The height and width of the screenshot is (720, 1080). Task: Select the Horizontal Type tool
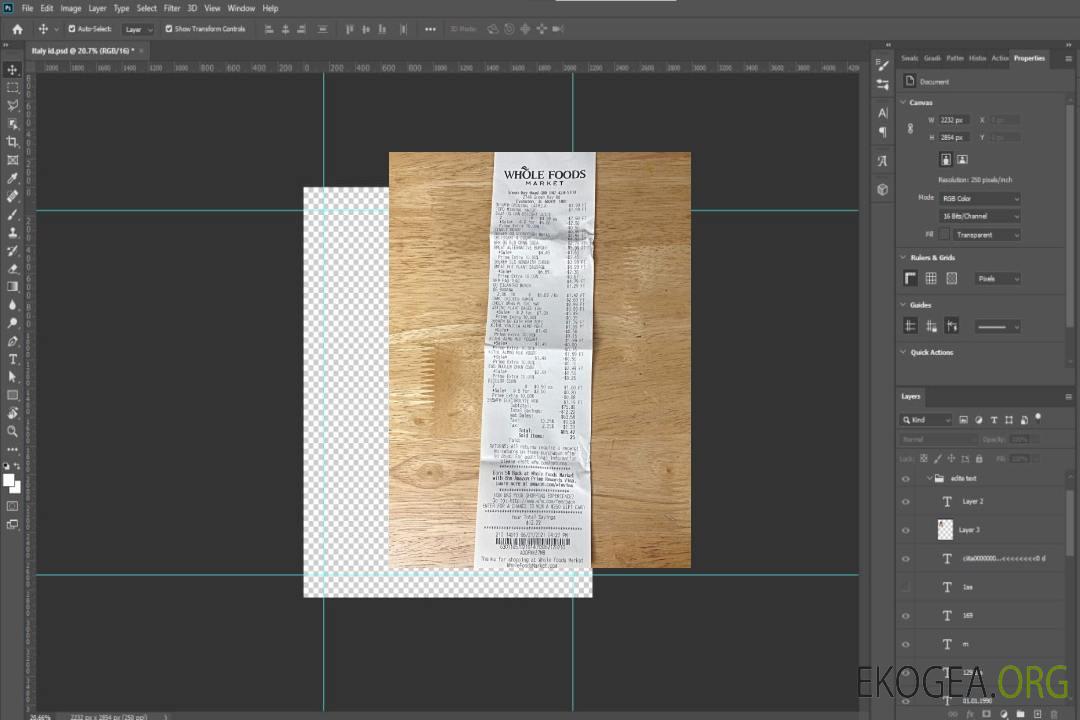(x=13, y=359)
